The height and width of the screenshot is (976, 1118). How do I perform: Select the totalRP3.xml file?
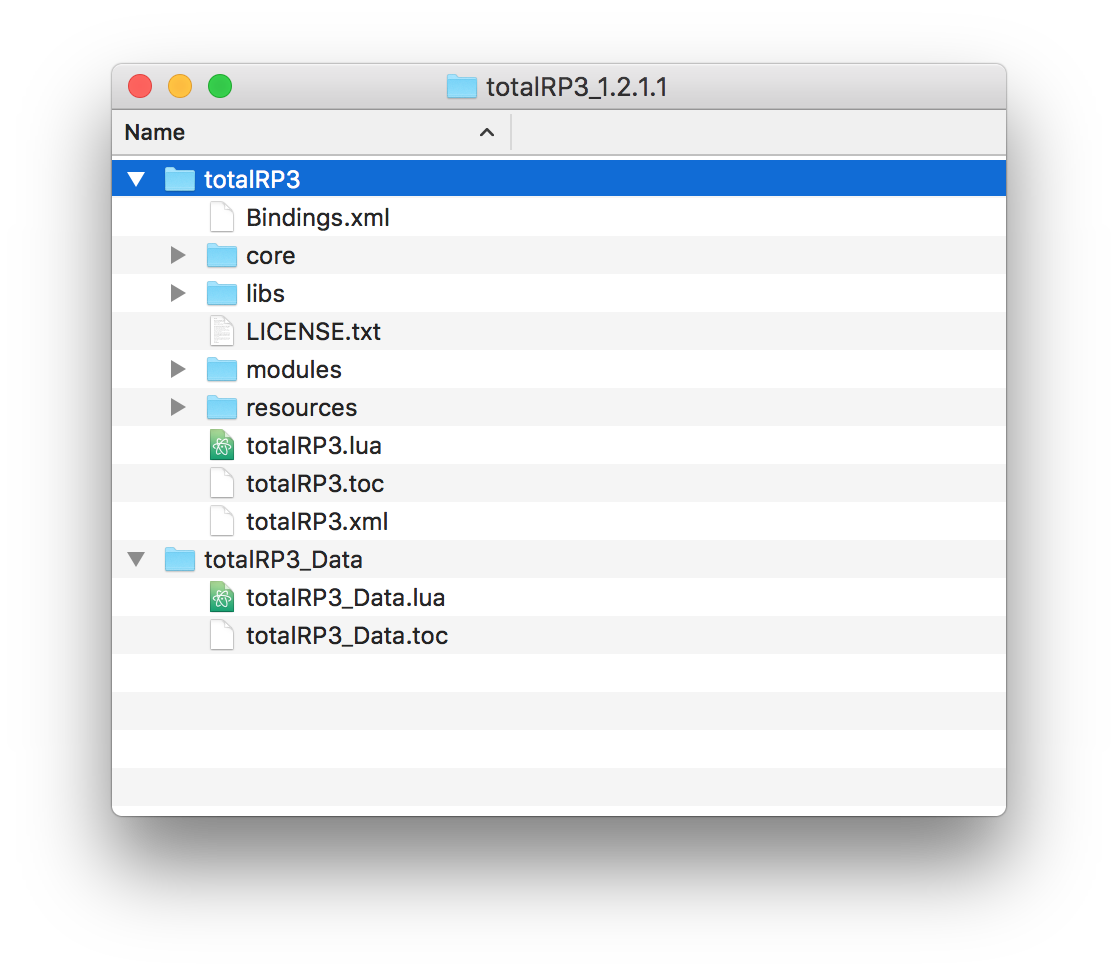click(x=314, y=521)
